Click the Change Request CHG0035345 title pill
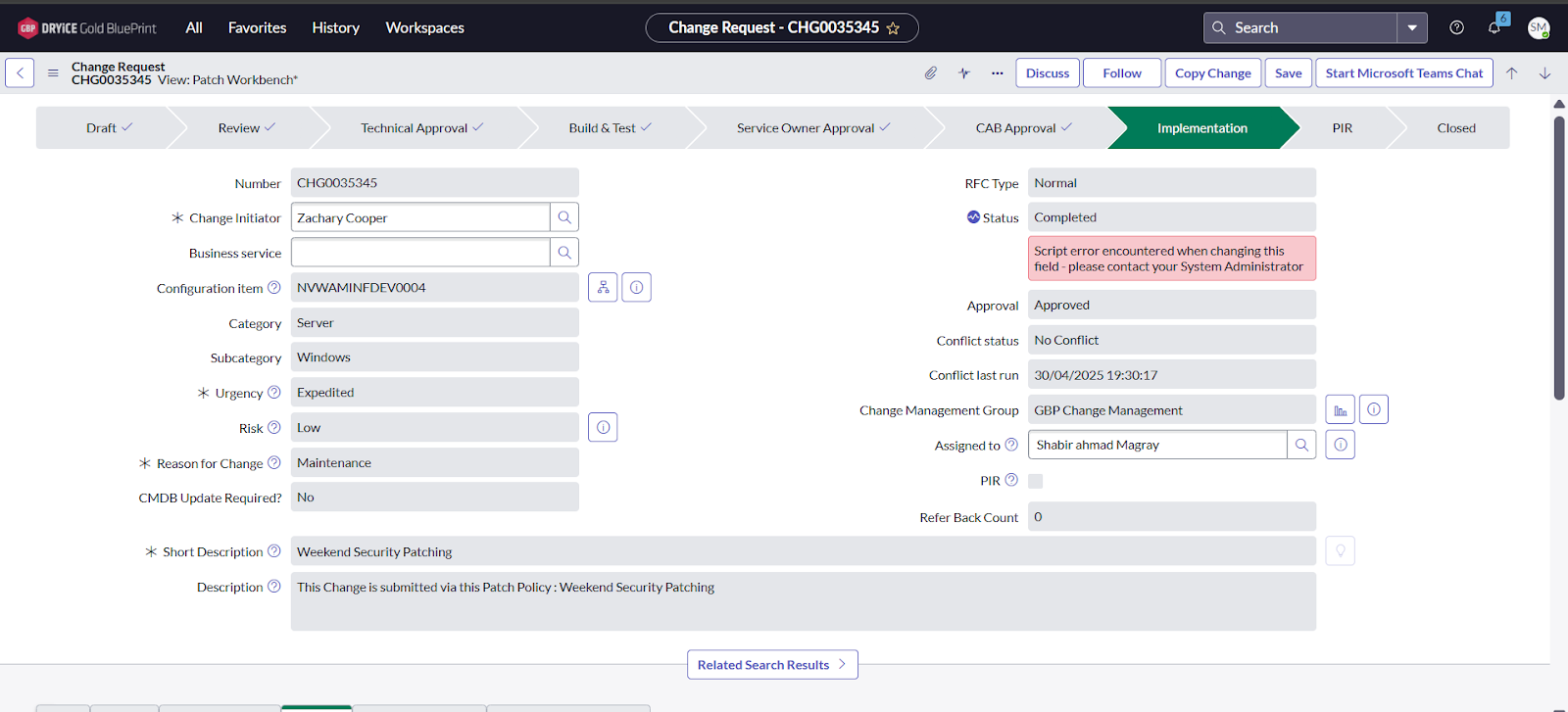The image size is (1568, 712). tap(782, 27)
